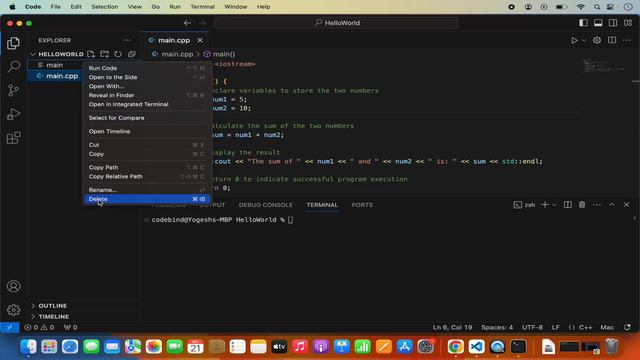Choose Delete in the context menu
640x360 pixels.
[147, 199]
